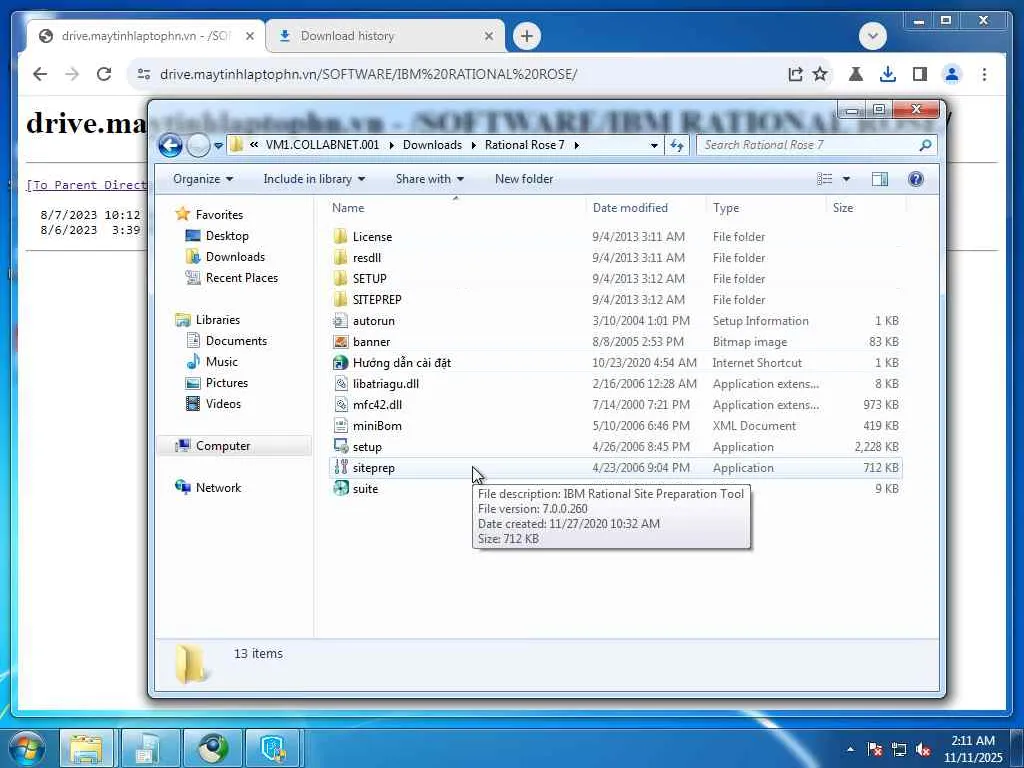Click the taskbar volume muted icon

[x=923, y=749]
